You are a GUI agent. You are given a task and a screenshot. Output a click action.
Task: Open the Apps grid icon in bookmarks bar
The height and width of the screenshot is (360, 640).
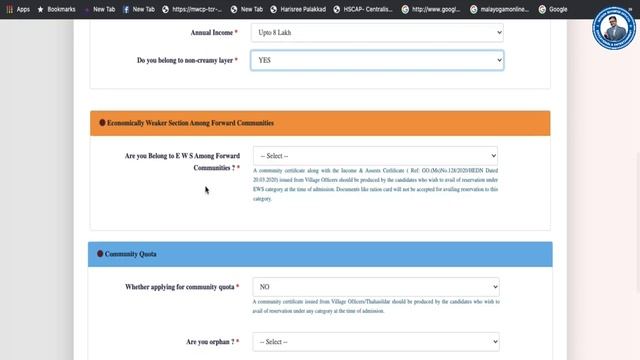point(9,9)
